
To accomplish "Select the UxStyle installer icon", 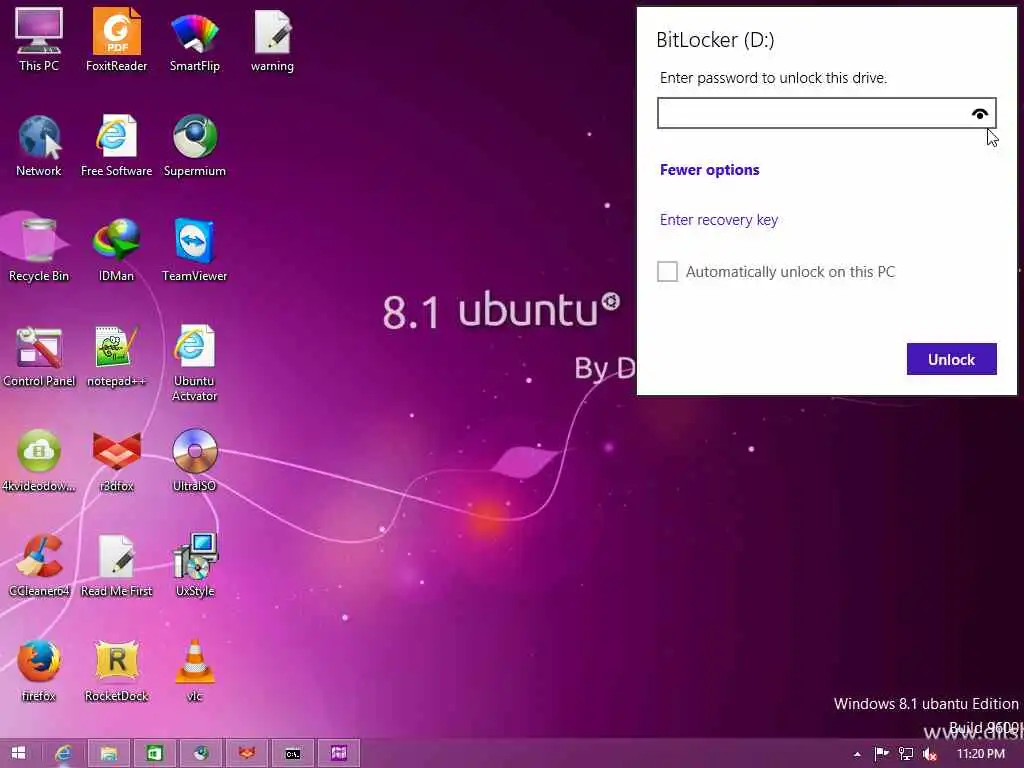I will [195, 566].
